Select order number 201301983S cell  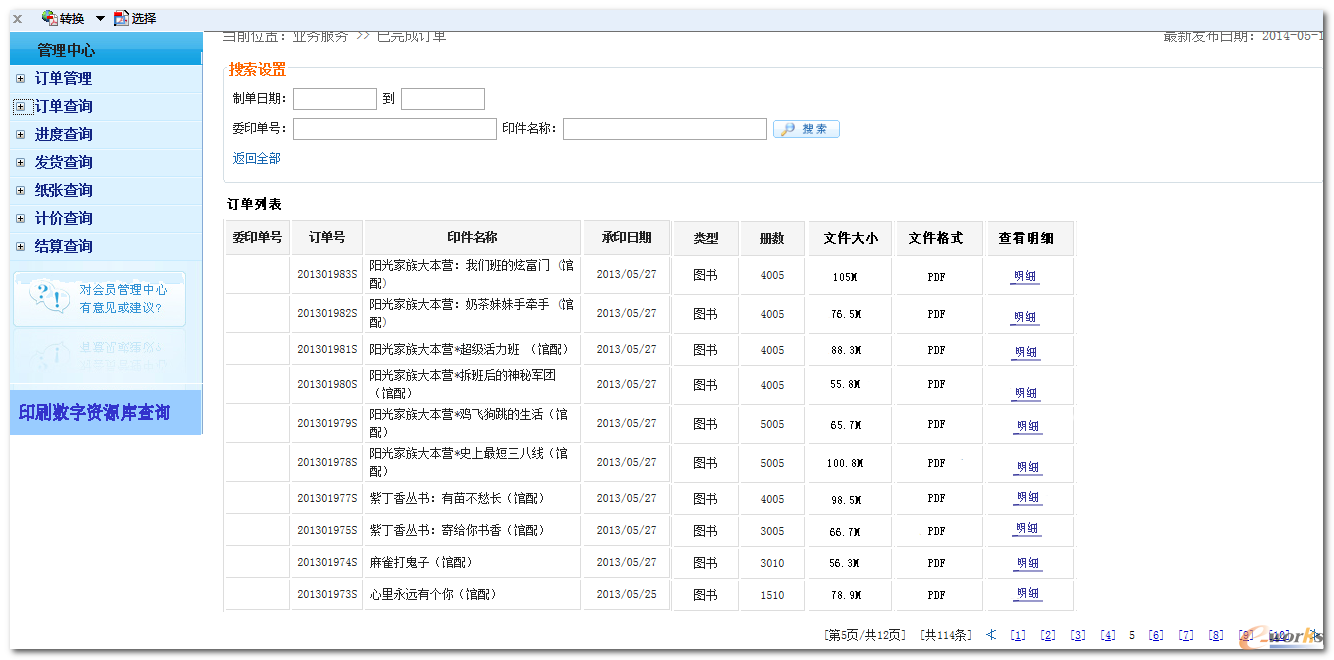pyautogui.click(x=327, y=275)
